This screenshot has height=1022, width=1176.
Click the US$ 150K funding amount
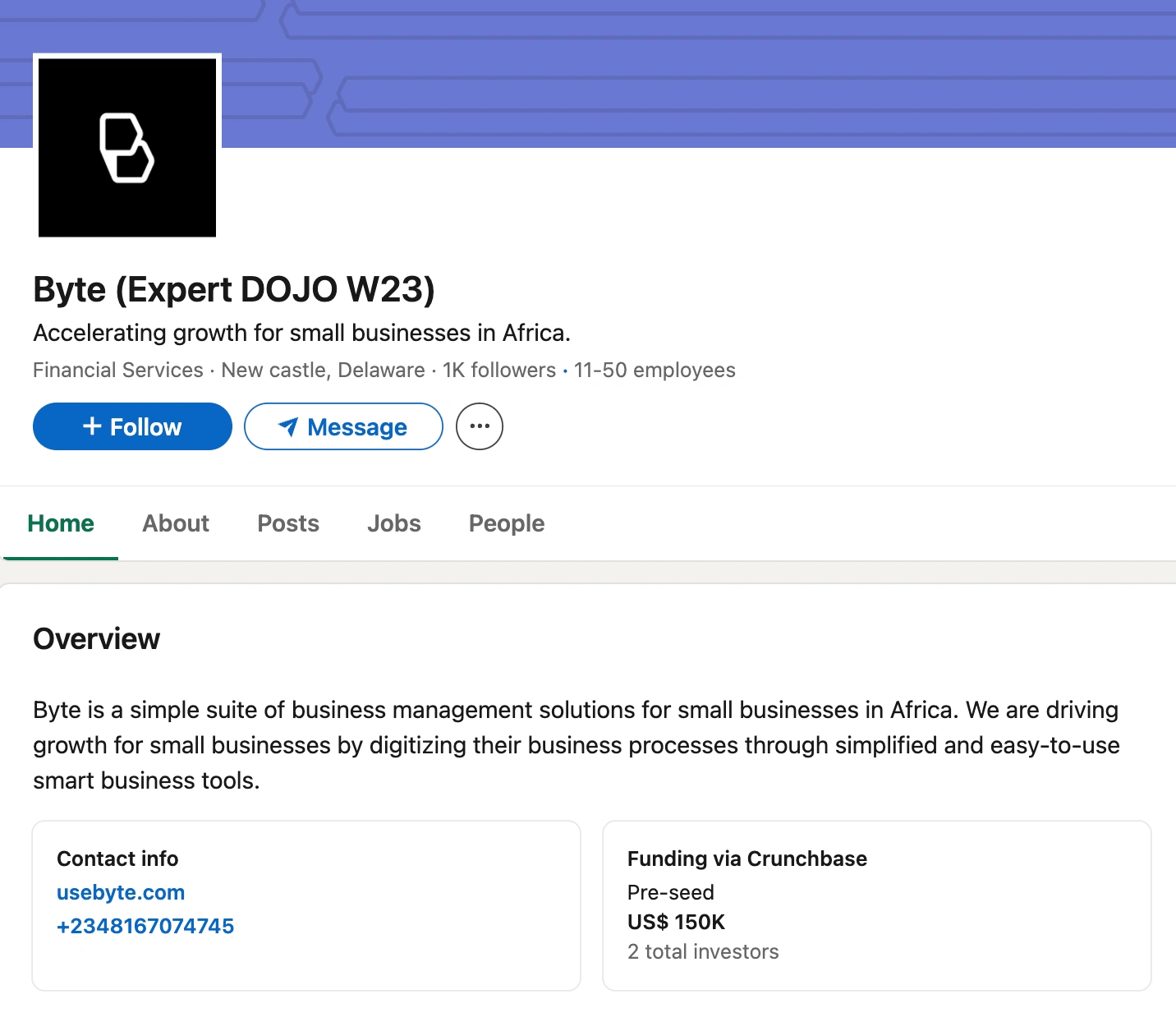click(676, 922)
